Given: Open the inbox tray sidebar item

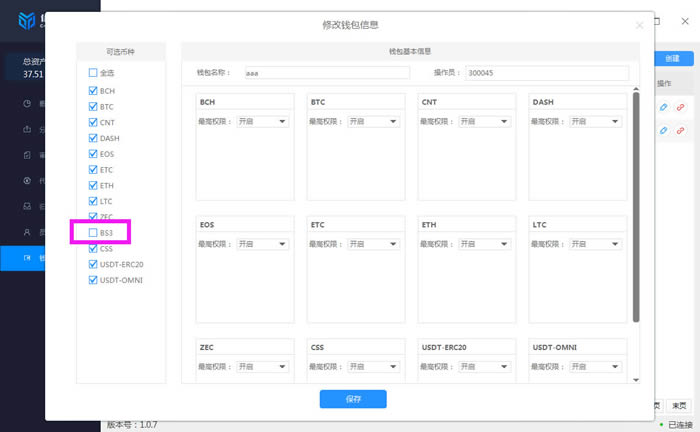Looking at the screenshot, I should coord(27,206).
